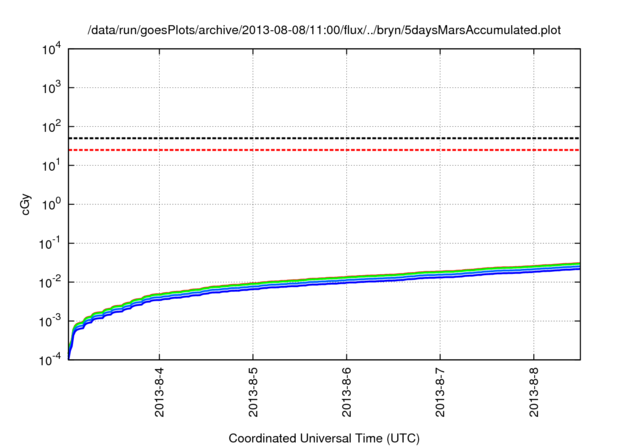Viewport: 640px width, 448px height.
Task: Click the cGy axis unit label
Action: click(x=25, y=204)
